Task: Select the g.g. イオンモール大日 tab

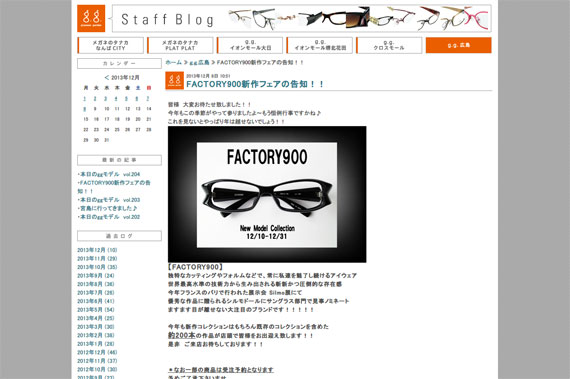Action: click(250, 45)
